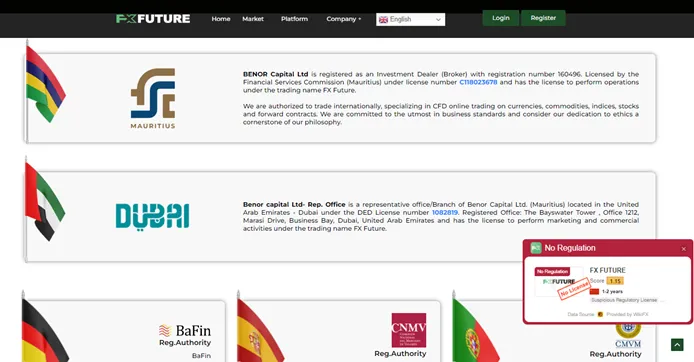
Task: Click the FX Future logo in header
Action: [153, 19]
